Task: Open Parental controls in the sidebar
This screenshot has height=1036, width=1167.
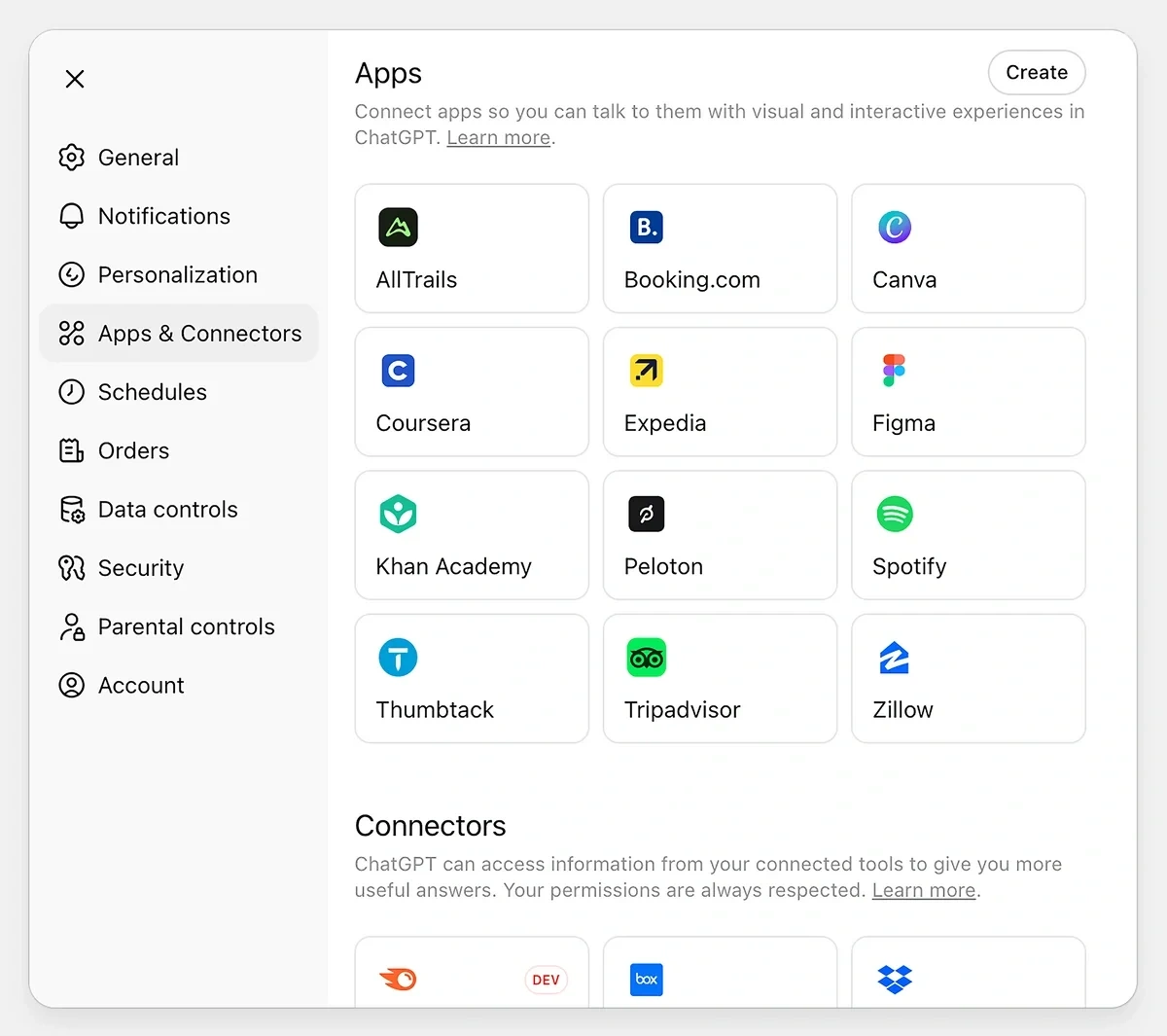Action: [185, 626]
